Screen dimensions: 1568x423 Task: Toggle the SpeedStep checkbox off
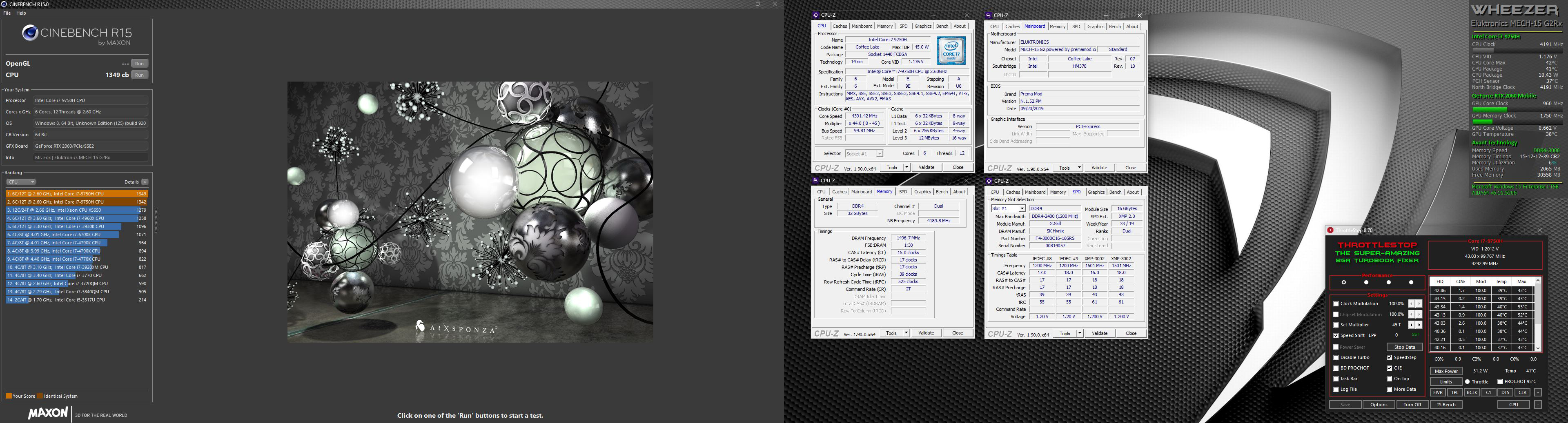(1390, 358)
